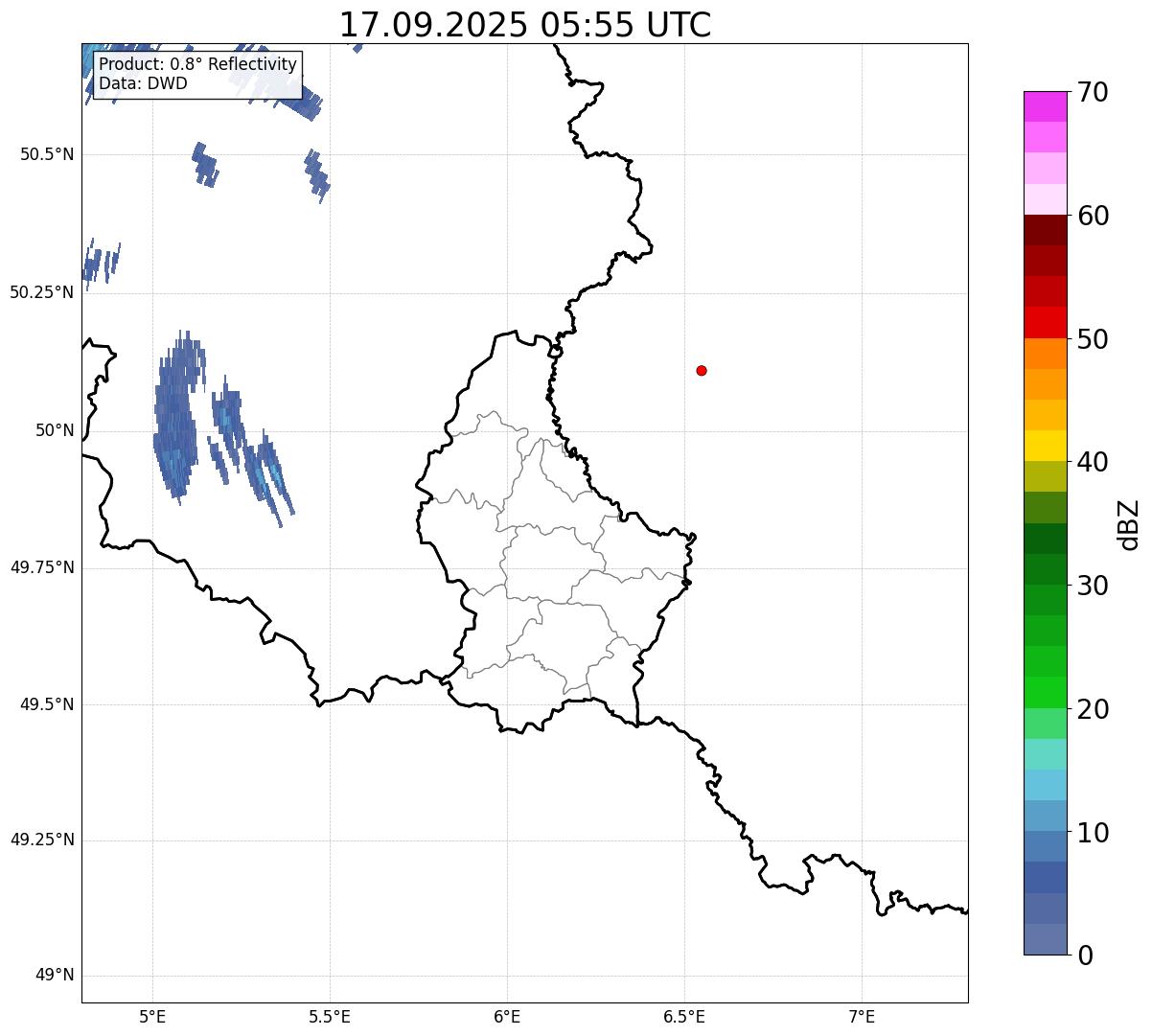This screenshot has width=1152, height=1036.
Task: Click the colorbar tick label 30
Action: (1092, 586)
